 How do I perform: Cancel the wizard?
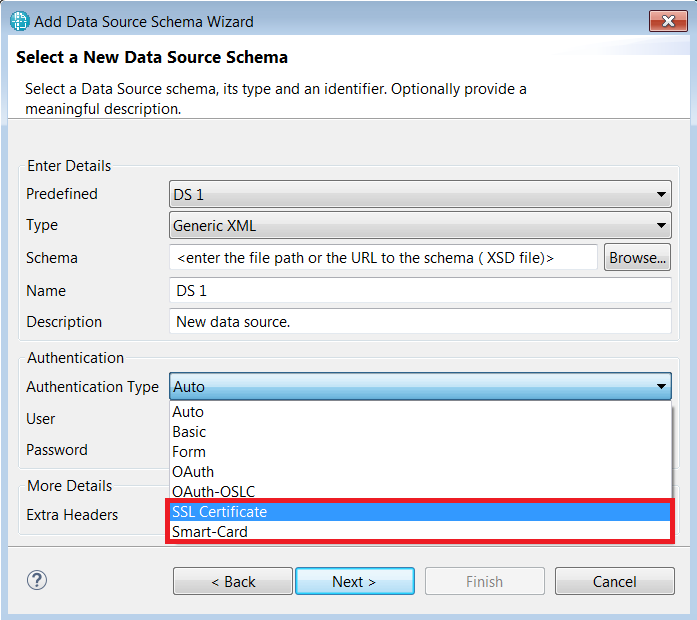[x=614, y=581]
